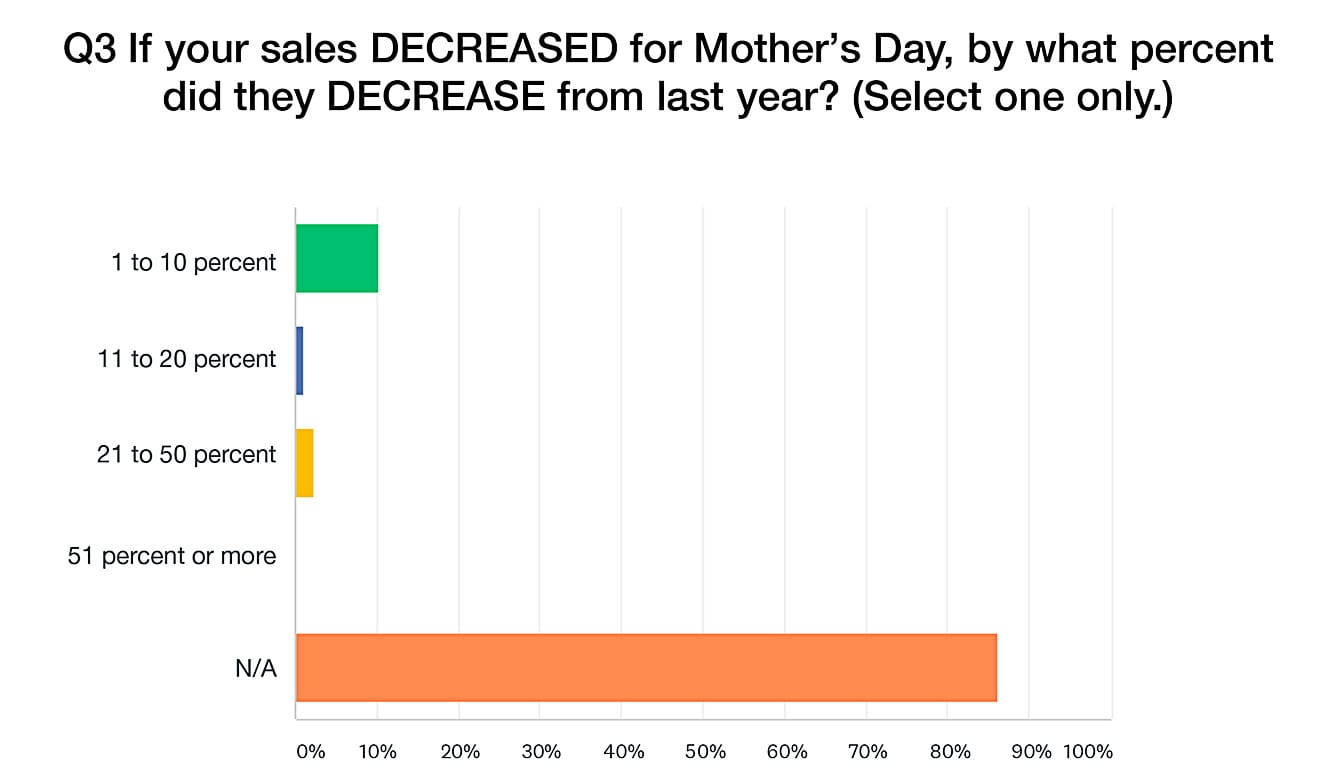
Task: Click the 100% x-axis tick label
Action: coord(1088,752)
